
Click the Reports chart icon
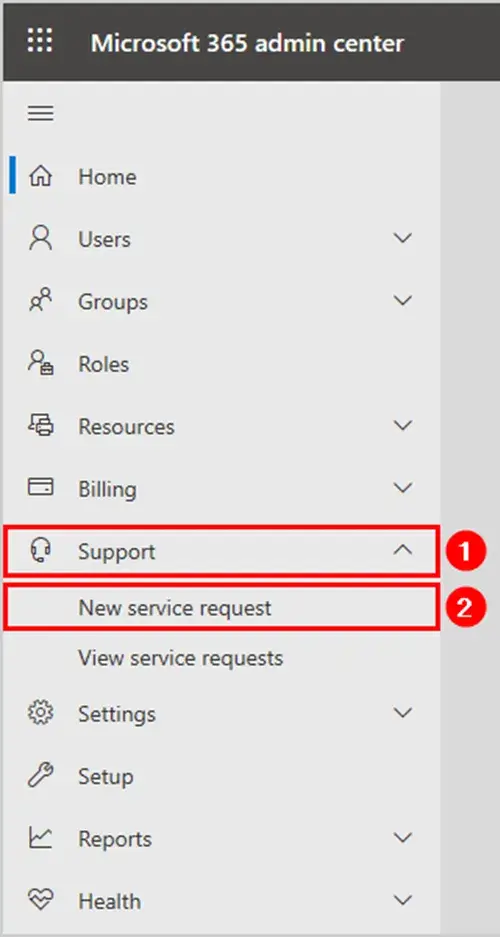click(x=41, y=838)
